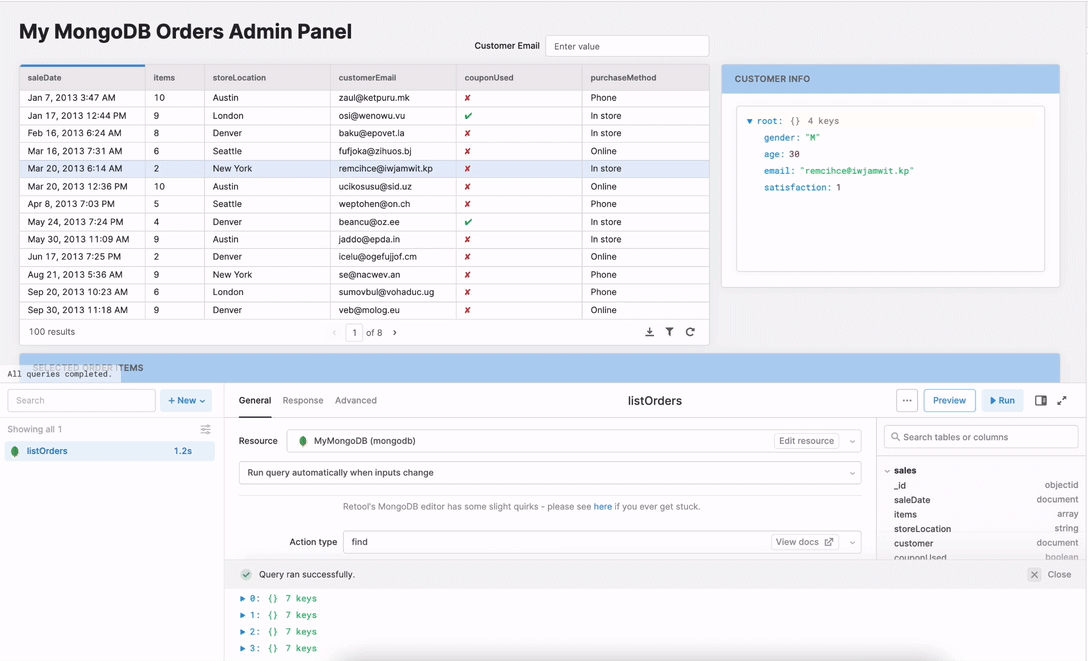The height and width of the screenshot is (661, 1088).
Task: Refresh the orders table
Action: (690, 332)
